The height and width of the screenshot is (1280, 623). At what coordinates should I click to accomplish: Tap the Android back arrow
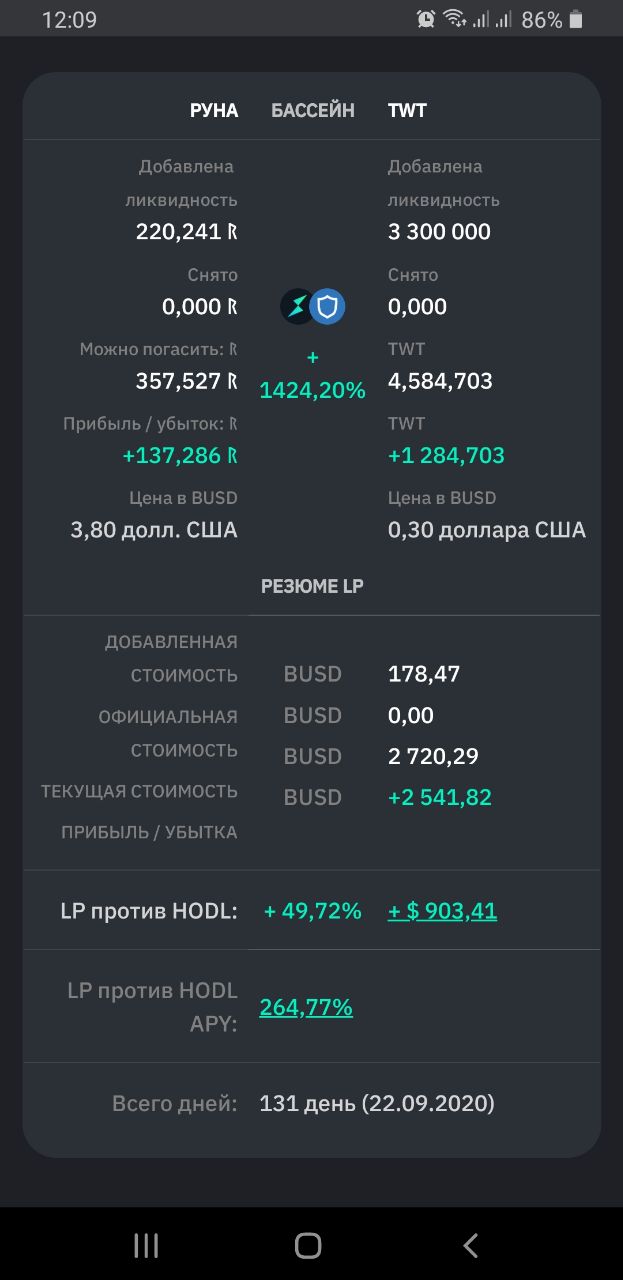[x=471, y=1245]
